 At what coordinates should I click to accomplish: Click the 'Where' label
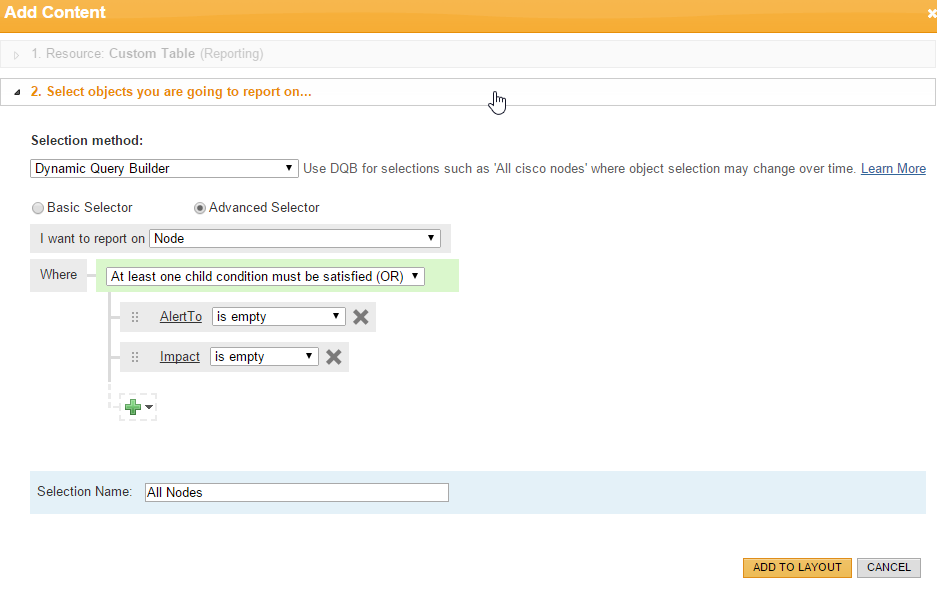(59, 275)
